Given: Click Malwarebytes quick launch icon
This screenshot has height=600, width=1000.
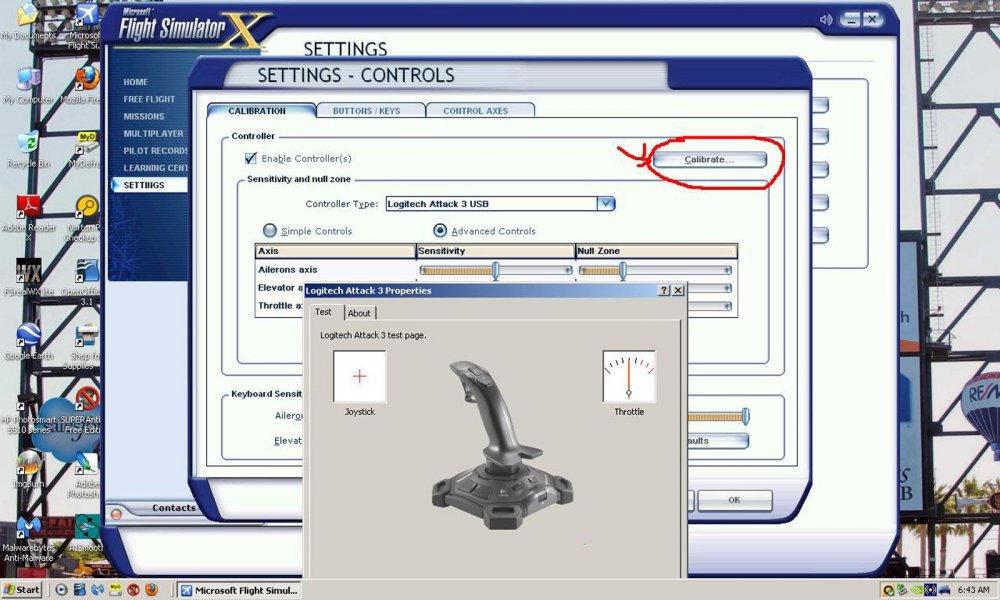Looking at the screenshot, I should 97,590.
